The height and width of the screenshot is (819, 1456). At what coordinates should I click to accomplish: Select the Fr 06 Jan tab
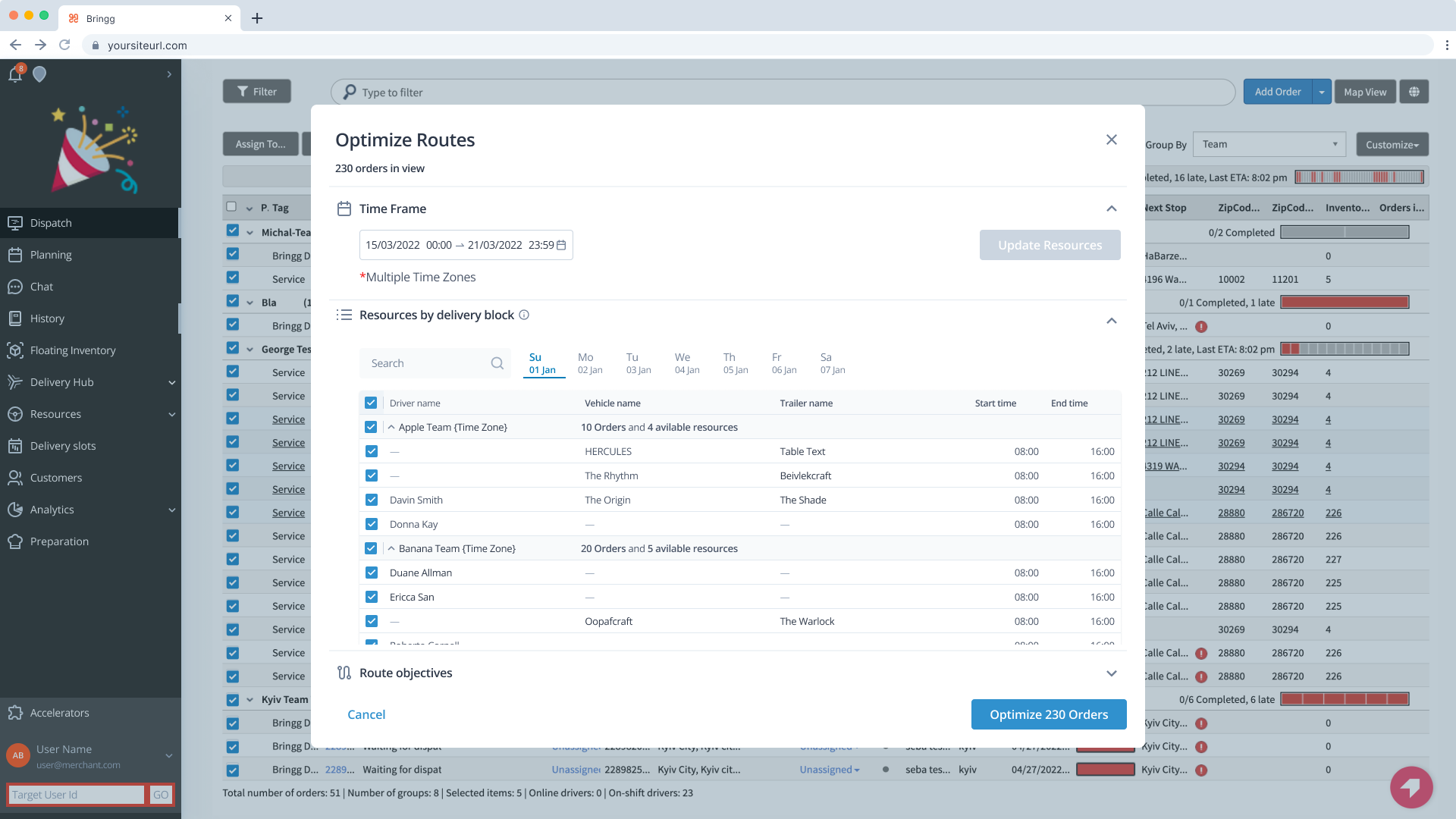tap(784, 363)
